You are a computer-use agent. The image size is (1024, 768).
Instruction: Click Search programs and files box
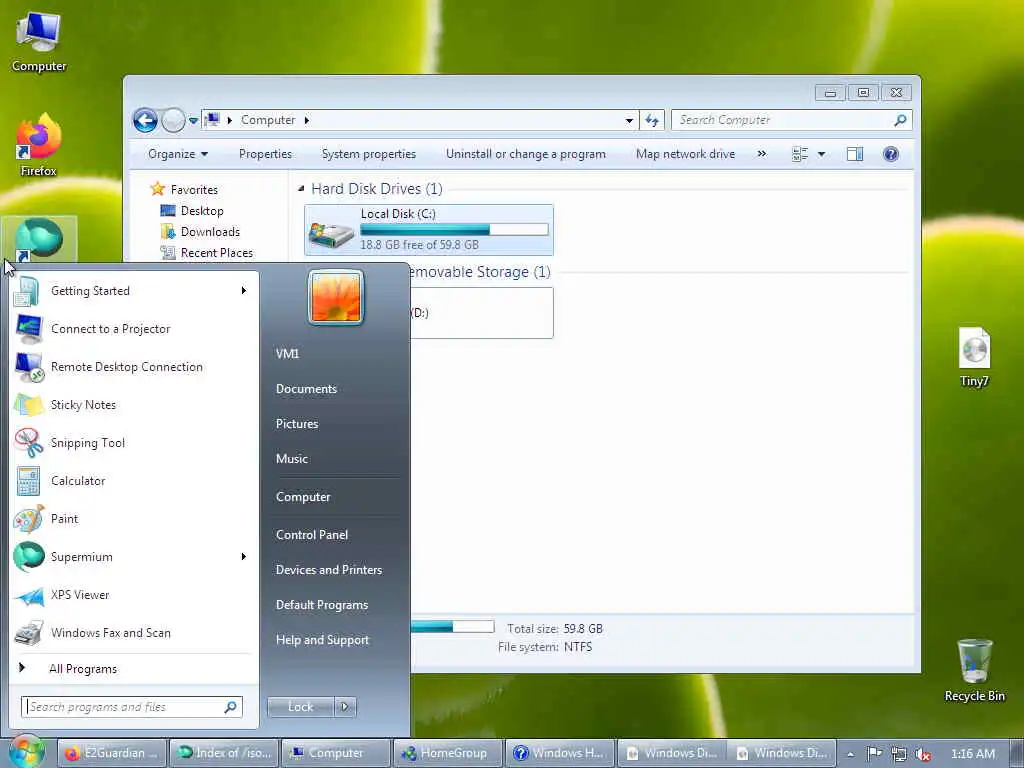132,707
